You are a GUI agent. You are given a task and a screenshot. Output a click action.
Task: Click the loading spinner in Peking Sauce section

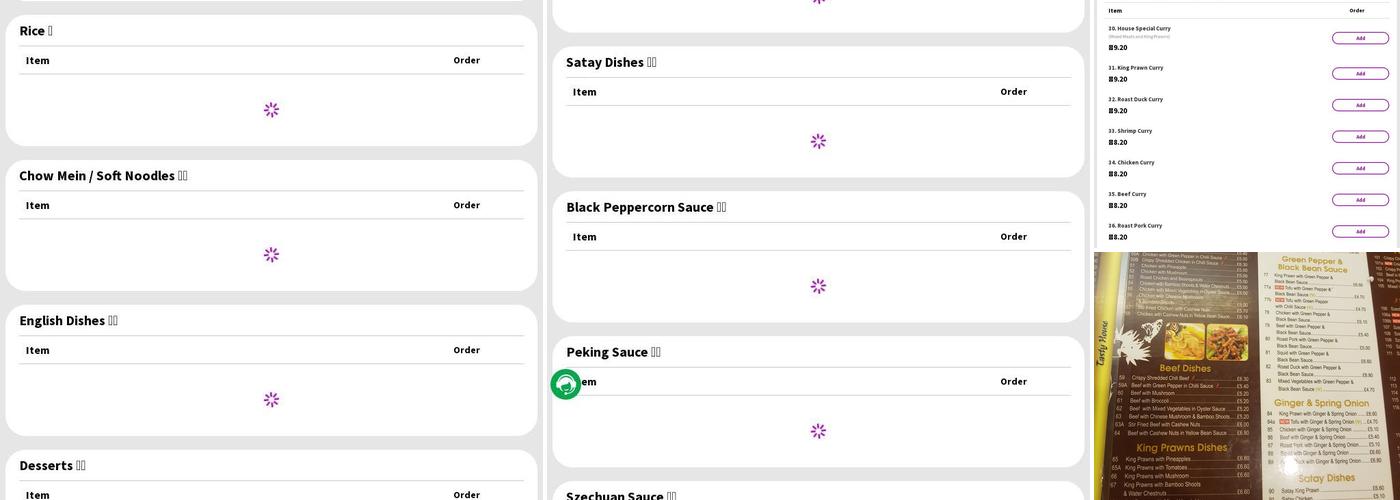pyautogui.click(x=818, y=431)
